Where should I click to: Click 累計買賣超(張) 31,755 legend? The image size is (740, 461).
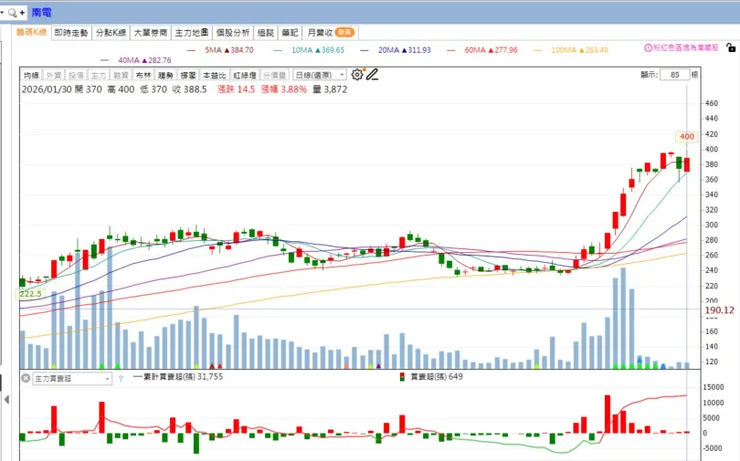(178, 377)
